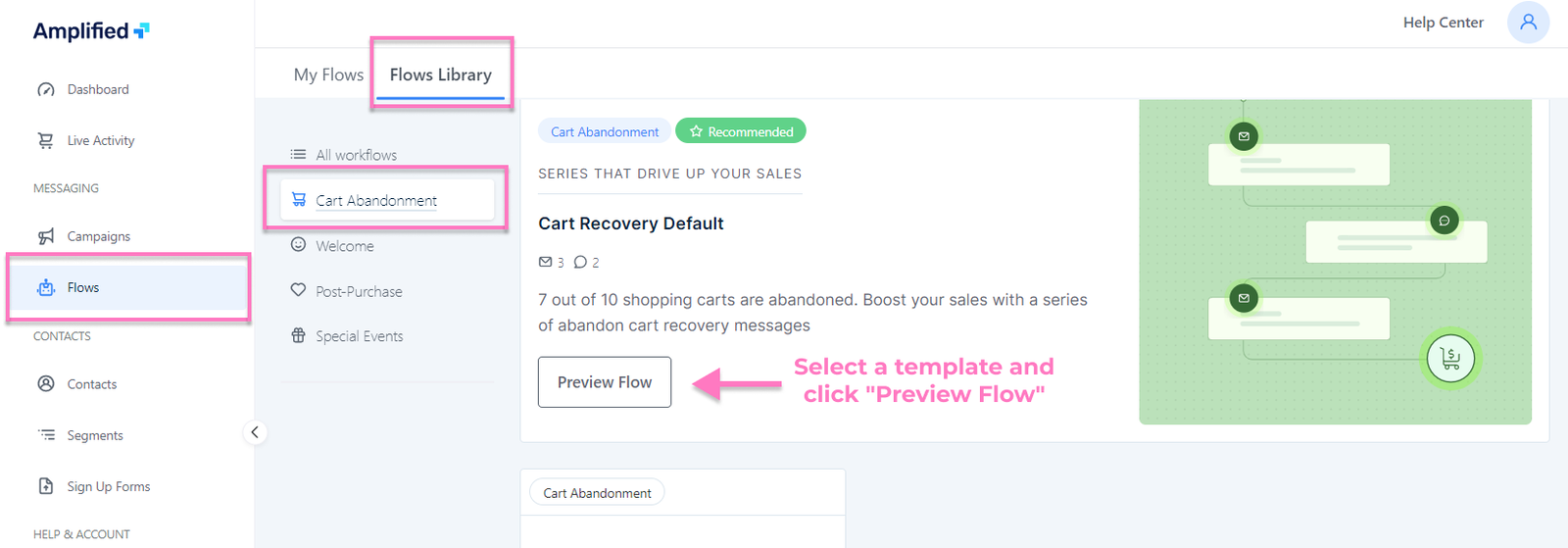1568x548 pixels.
Task: Click the Amplified logo
Action: click(x=91, y=30)
